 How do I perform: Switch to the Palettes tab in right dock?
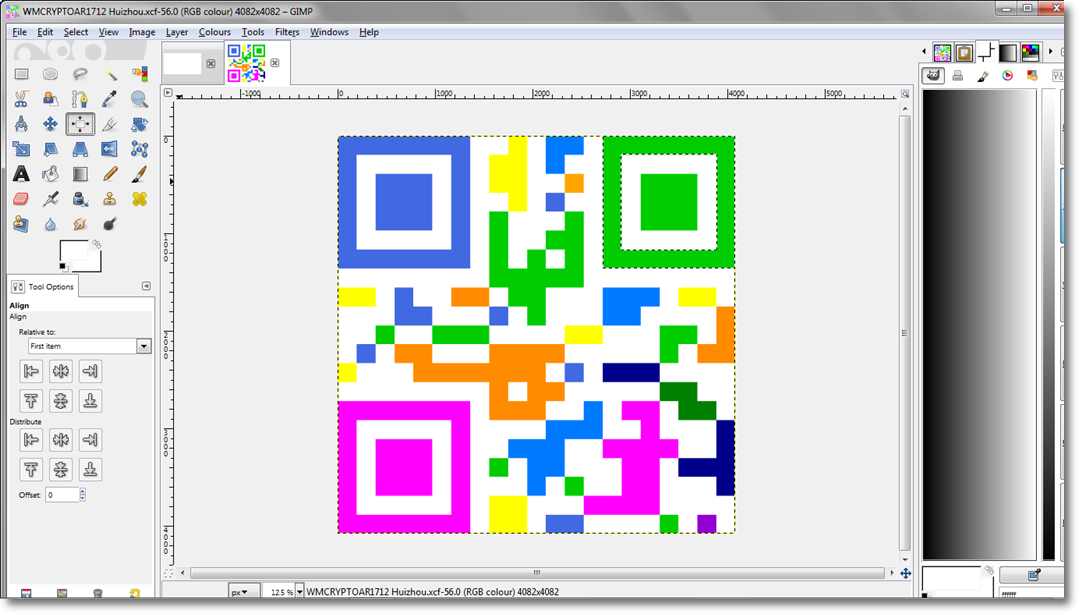click(1030, 52)
